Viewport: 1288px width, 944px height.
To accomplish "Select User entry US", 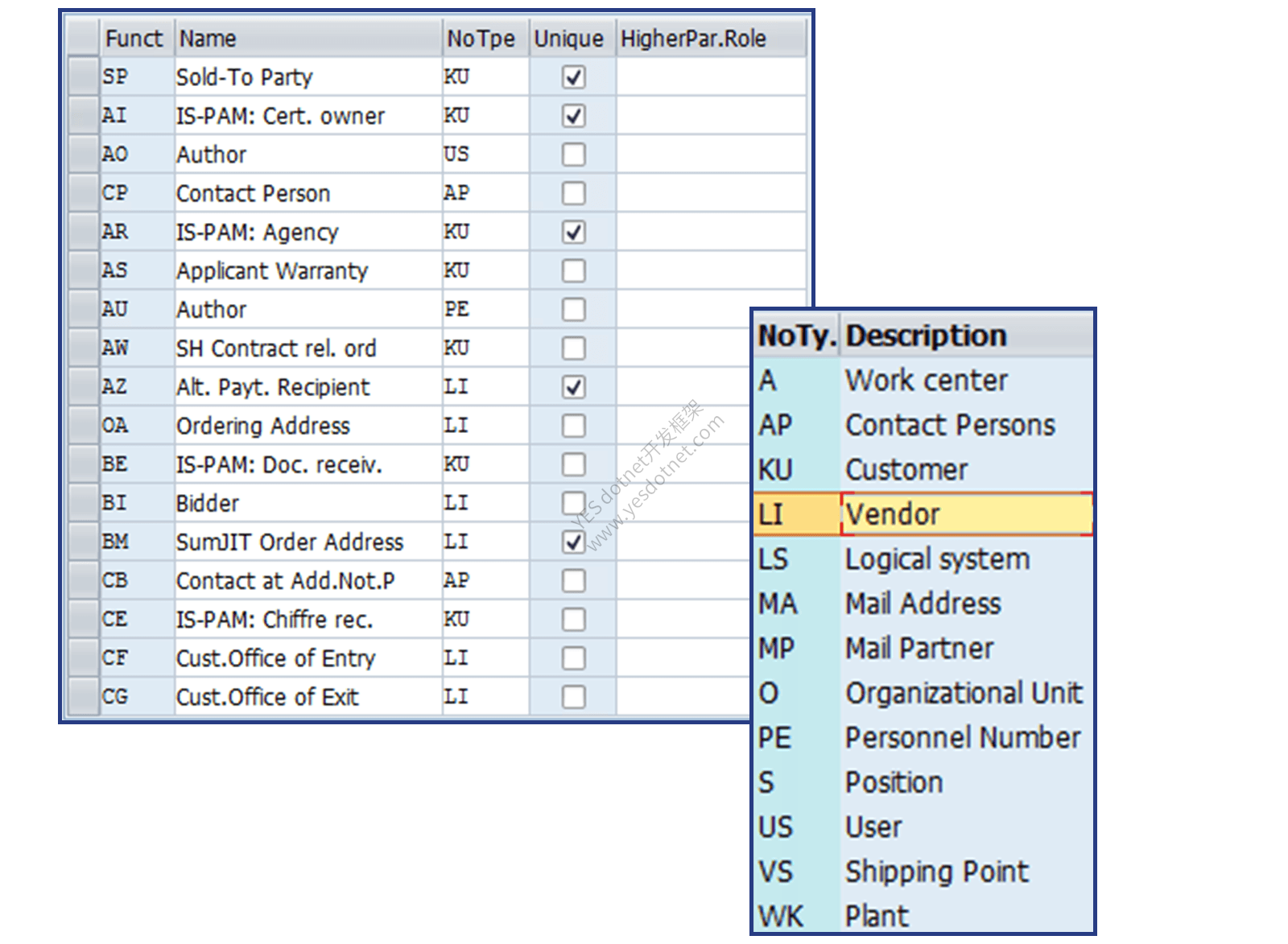I will tap(924, 827).
